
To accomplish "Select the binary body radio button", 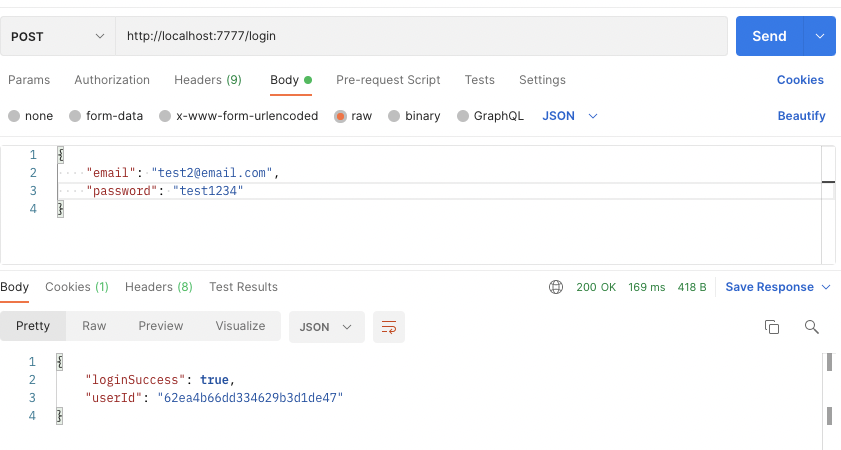I will tap(394, 116).
